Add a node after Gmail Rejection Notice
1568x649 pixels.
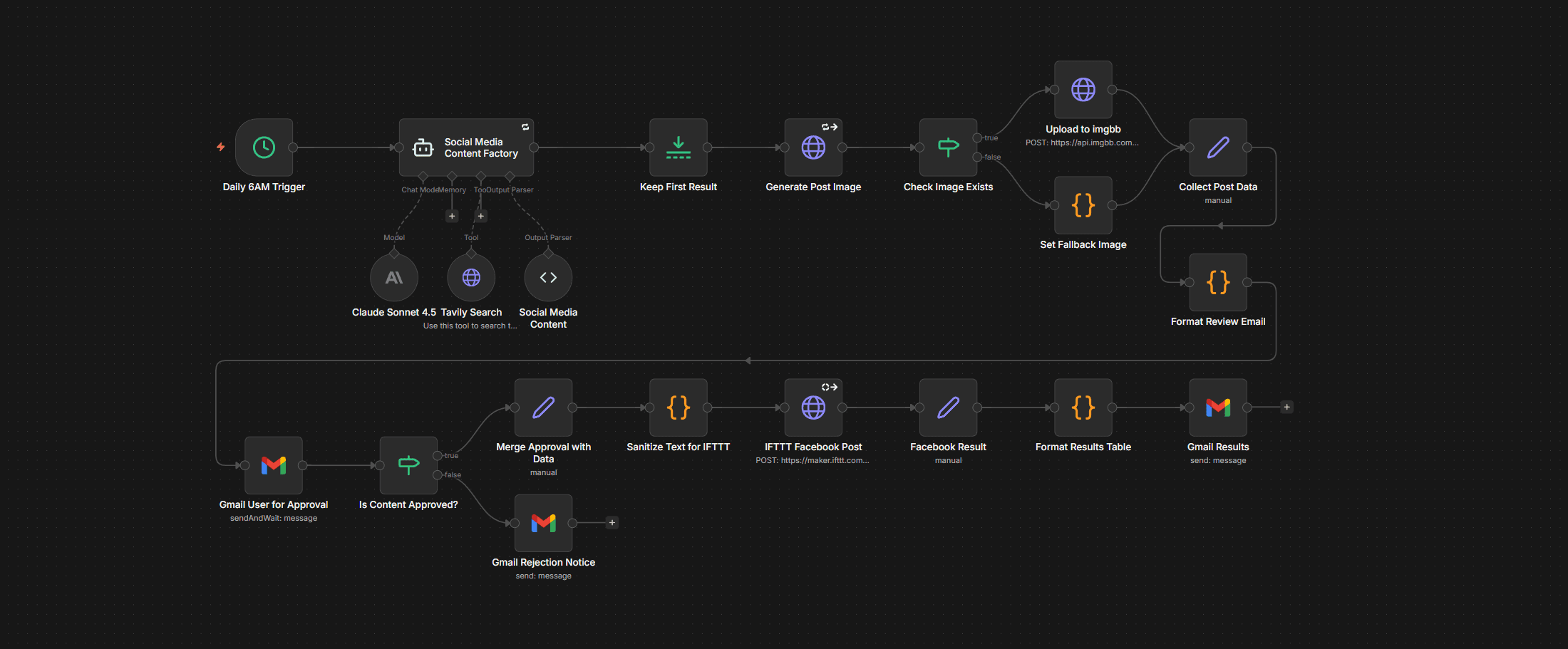click(x=612, y=523)
